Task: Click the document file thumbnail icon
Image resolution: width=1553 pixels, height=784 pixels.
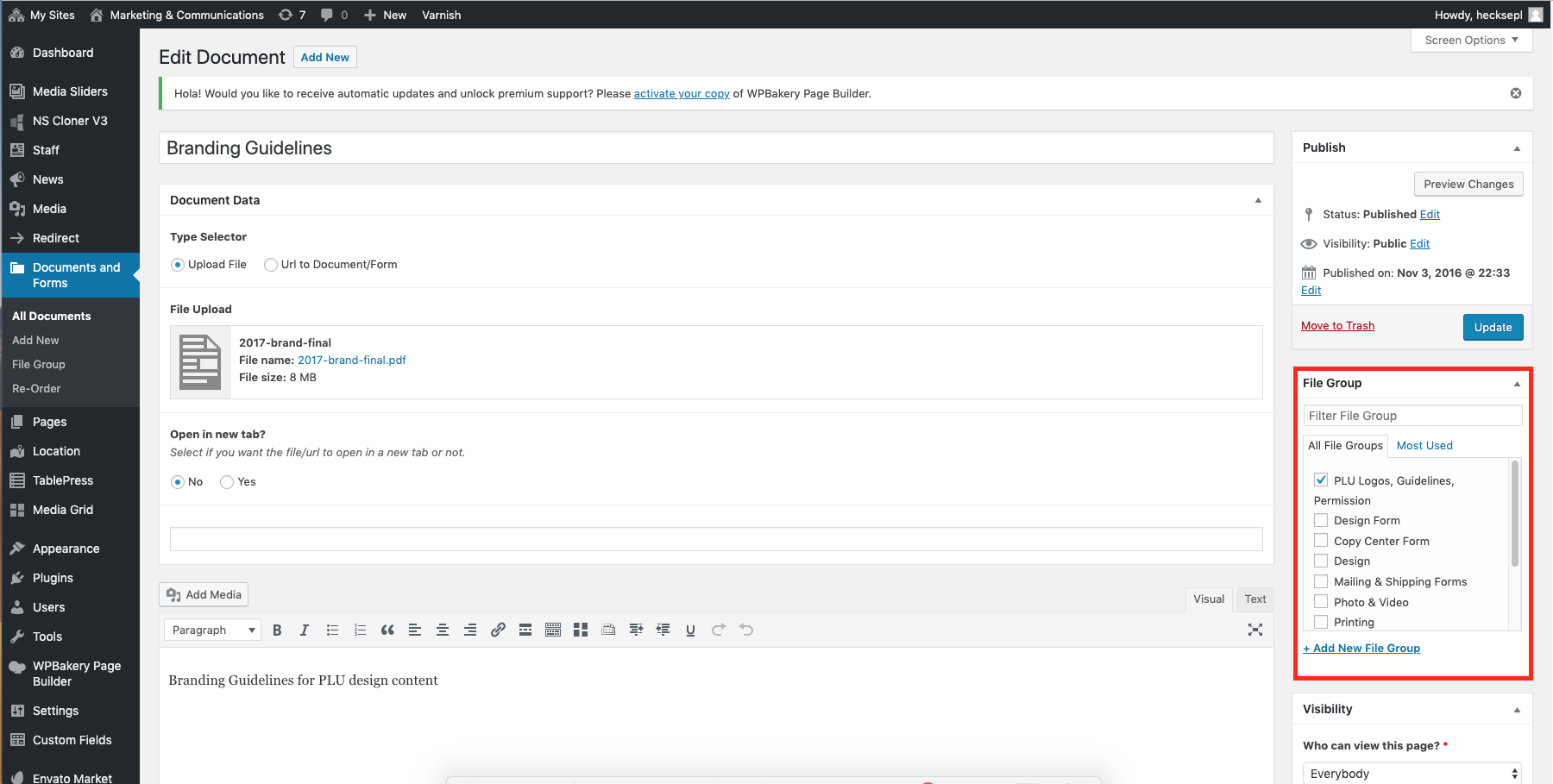Action: 200,362
